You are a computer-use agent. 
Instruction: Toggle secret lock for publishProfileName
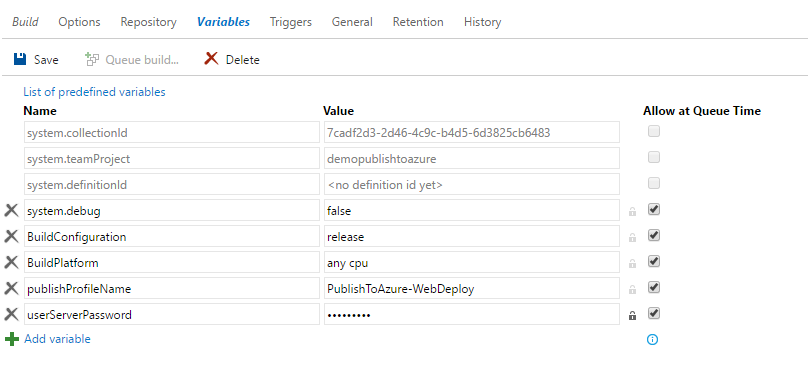click(632, 289)
